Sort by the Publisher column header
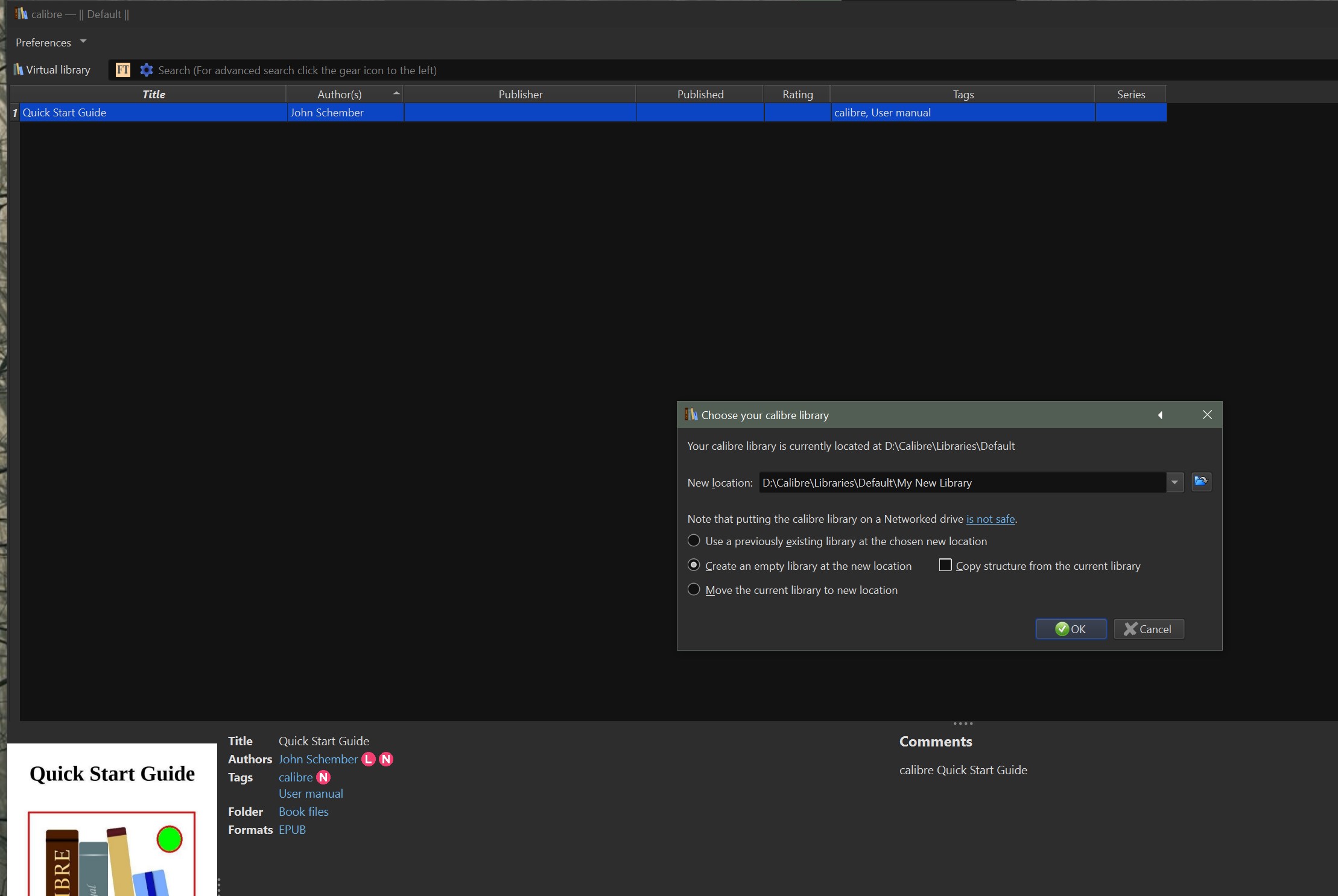The width and height of the screenshot is (1338, 896). (520, 94)
